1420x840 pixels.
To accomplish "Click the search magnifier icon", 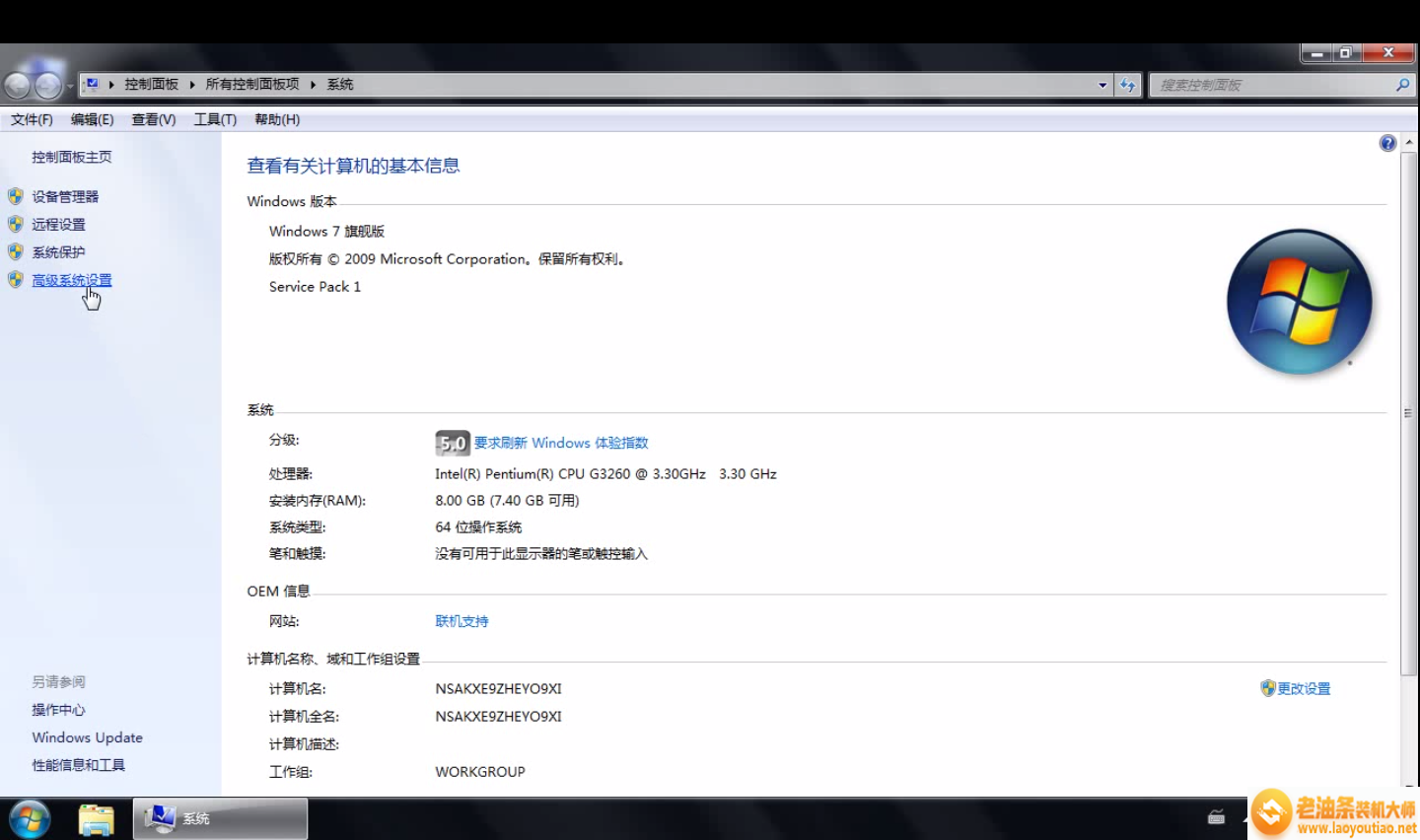I will 1402,85.
